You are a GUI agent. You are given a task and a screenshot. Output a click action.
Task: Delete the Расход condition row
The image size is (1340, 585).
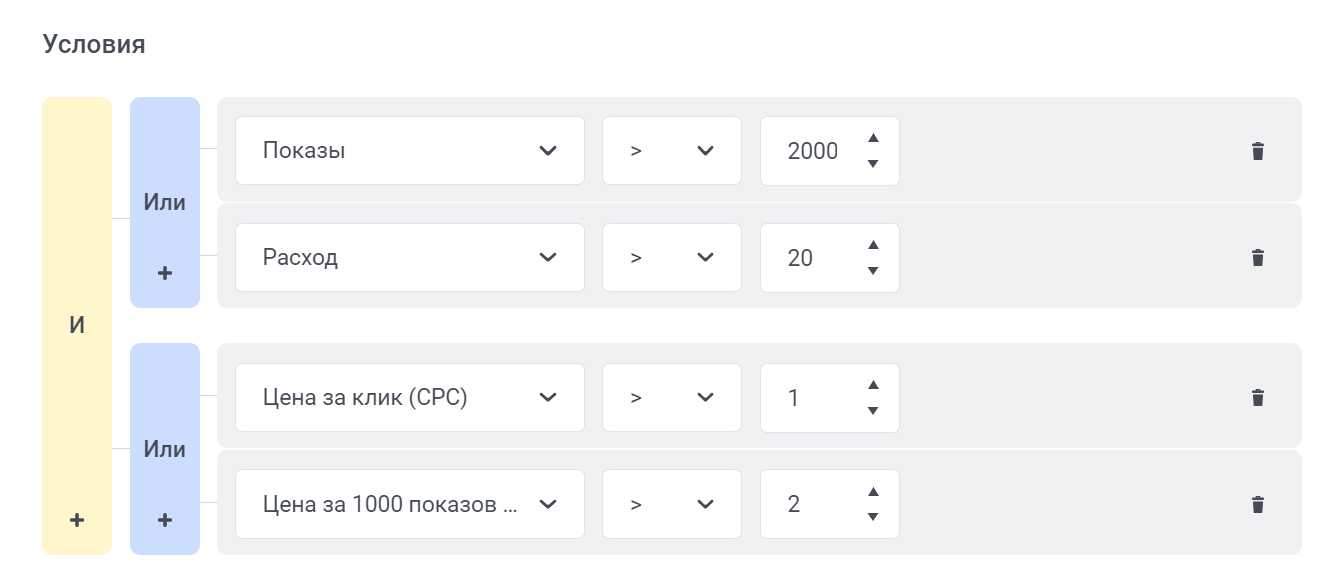tap(1258, 258)
